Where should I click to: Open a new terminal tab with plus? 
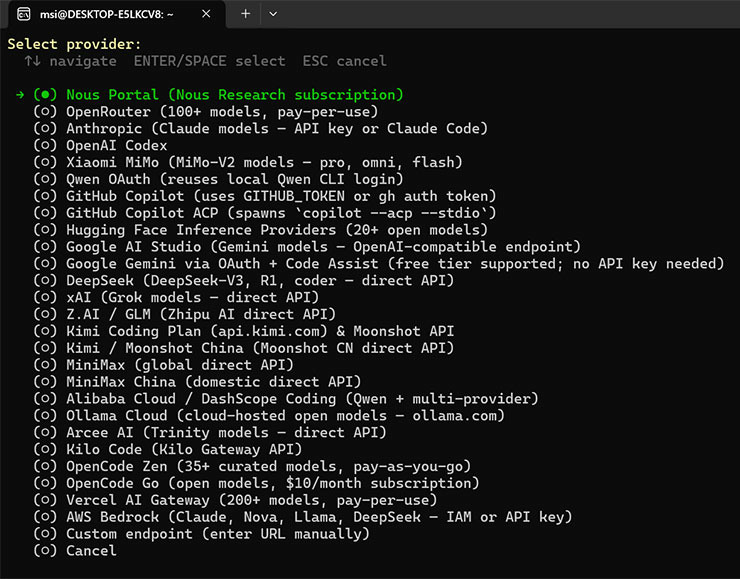tap(245, 14)
